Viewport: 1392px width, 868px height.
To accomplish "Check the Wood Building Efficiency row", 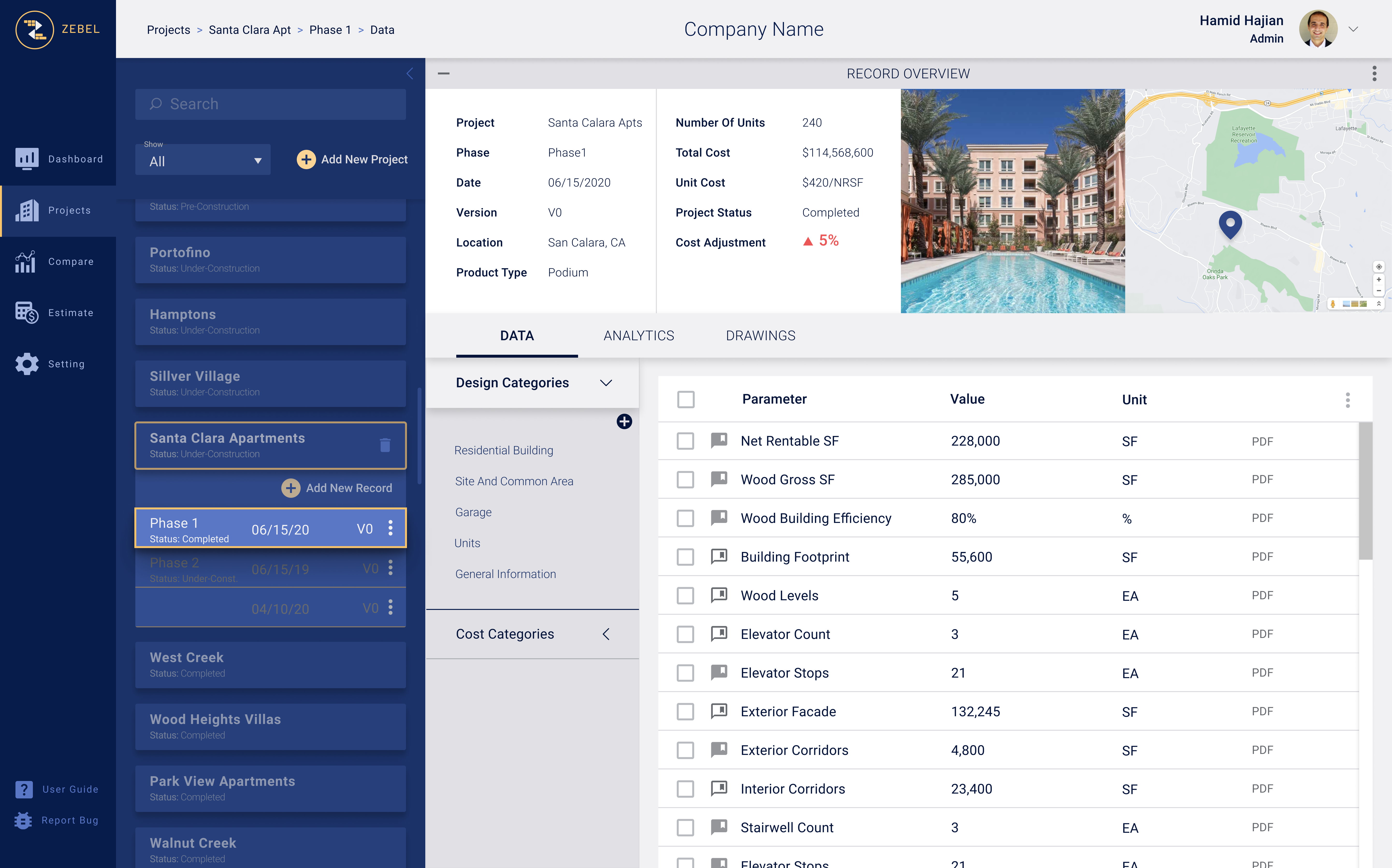I will click(685, 518).
